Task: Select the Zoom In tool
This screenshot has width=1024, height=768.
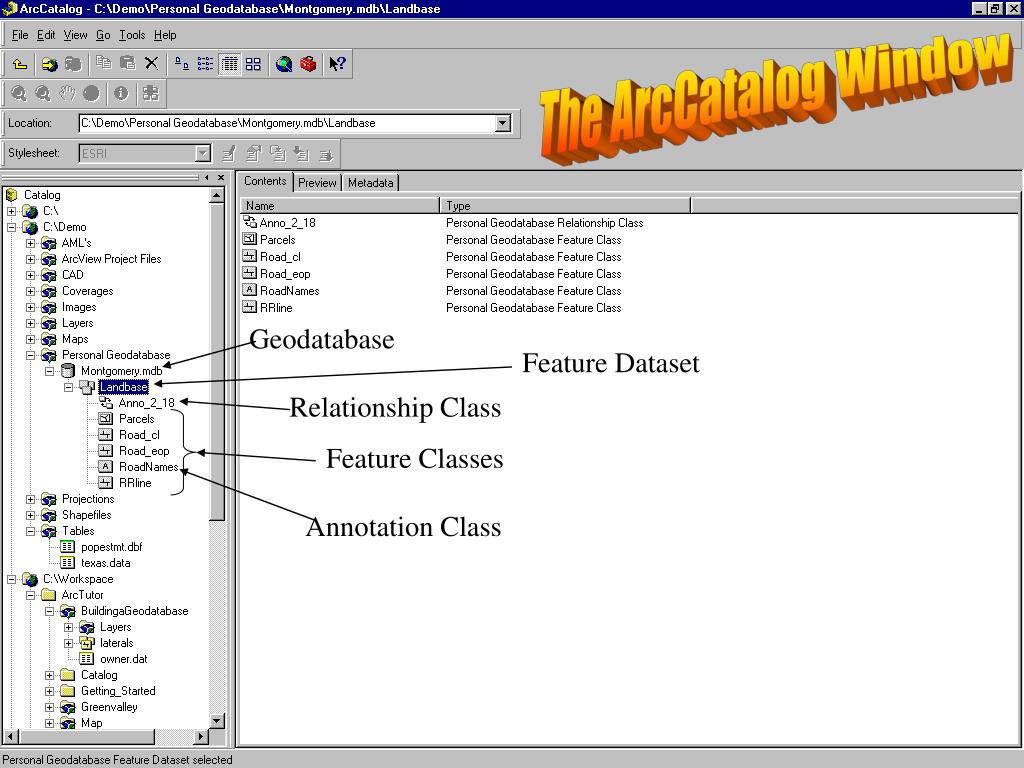Action: (18, 93)
